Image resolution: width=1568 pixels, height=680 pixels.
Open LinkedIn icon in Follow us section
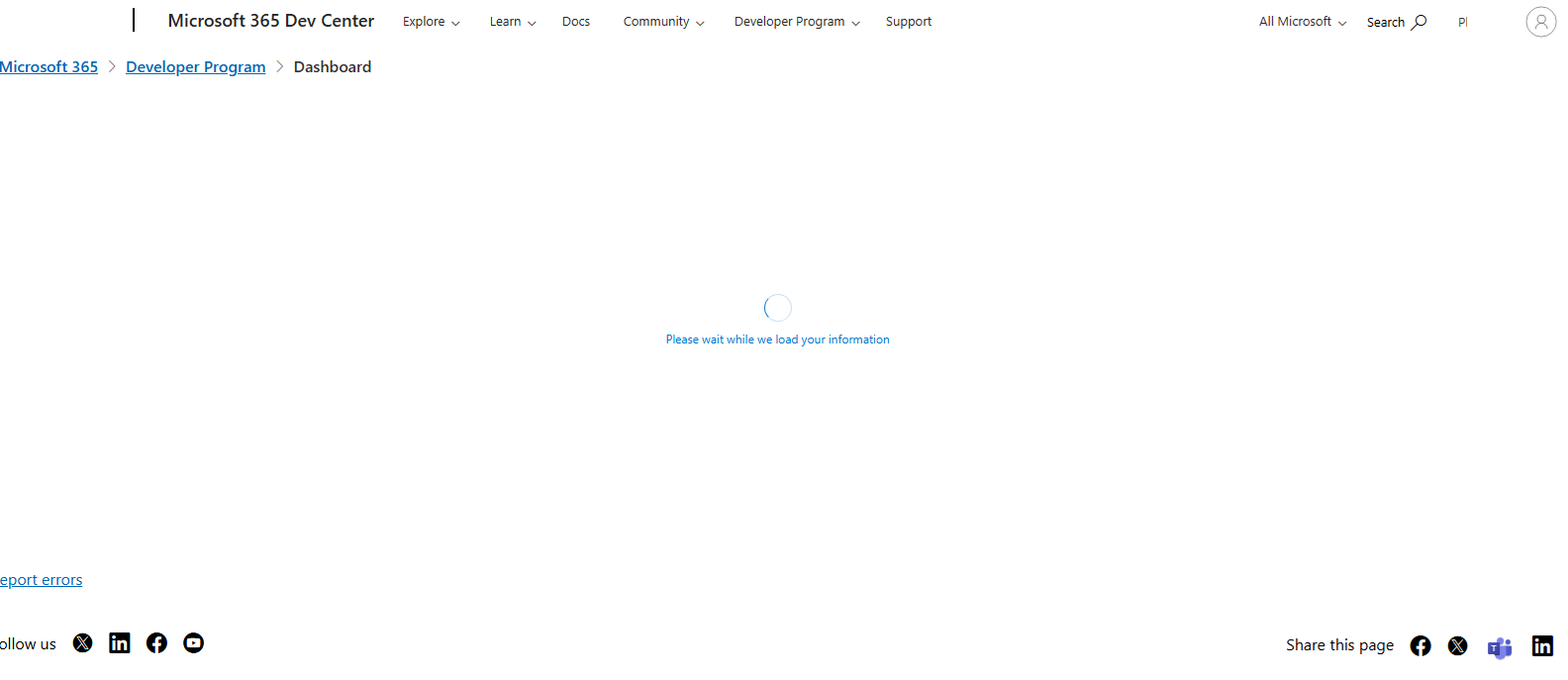point(120,643)
